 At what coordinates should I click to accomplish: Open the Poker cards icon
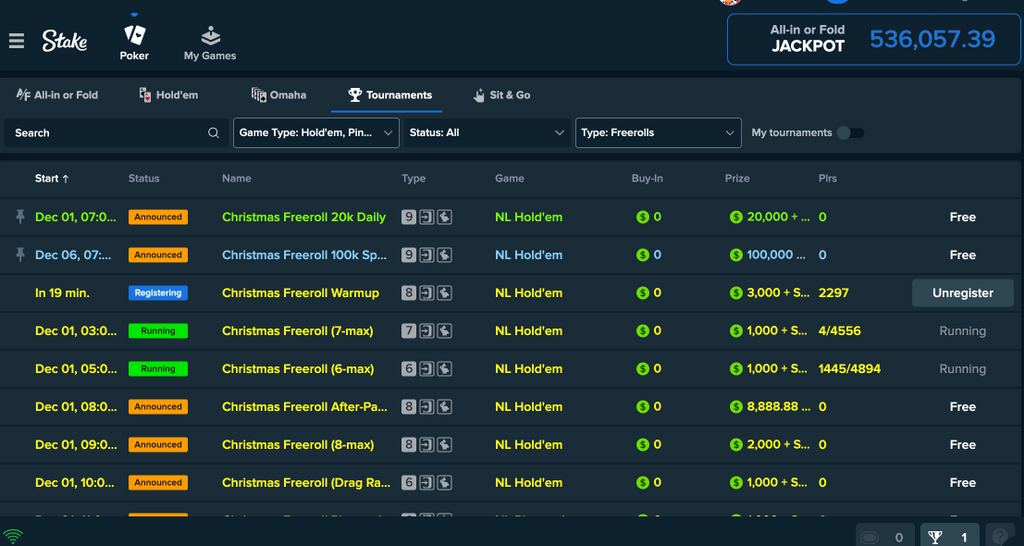(134, 36)
